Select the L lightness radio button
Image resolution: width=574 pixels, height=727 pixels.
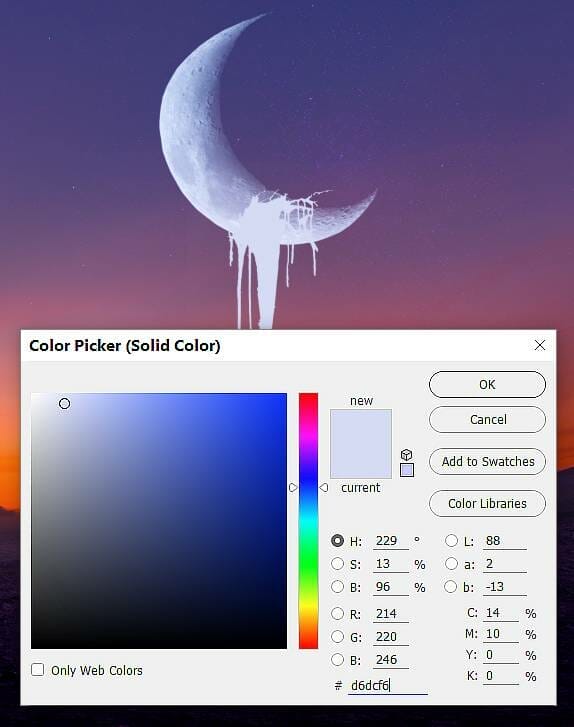[451, 541]
